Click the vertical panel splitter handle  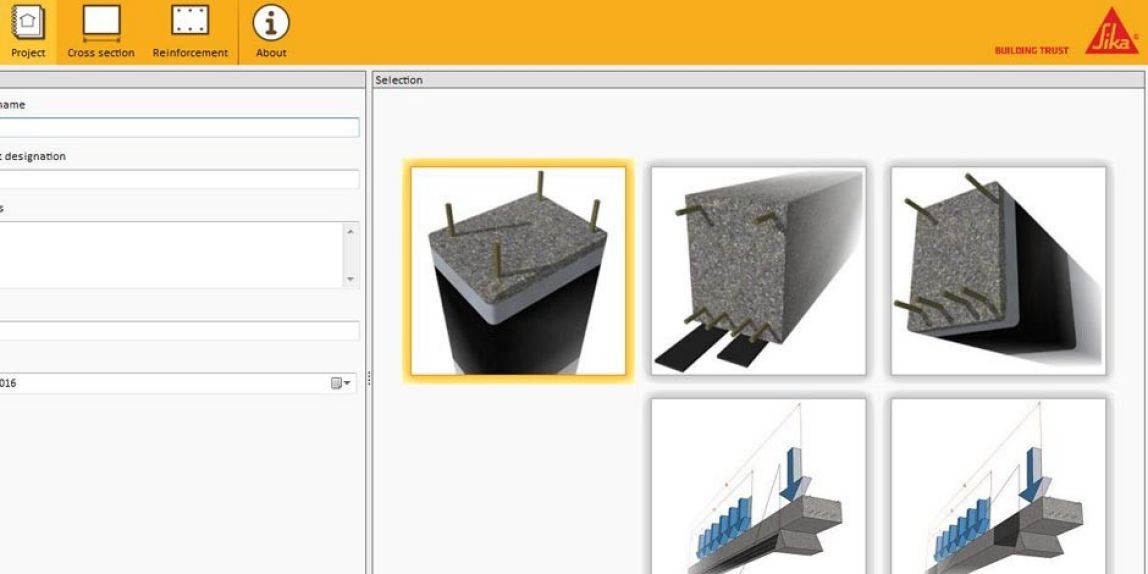click(369, 379)
